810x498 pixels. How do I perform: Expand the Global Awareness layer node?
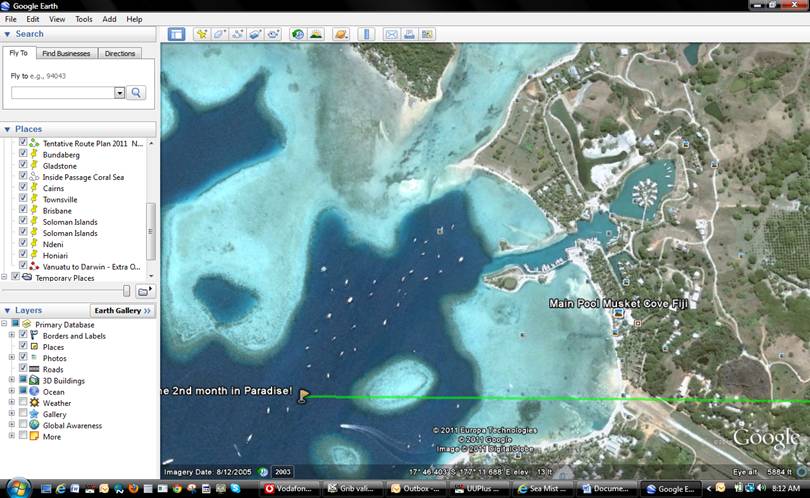click(12, 425)
